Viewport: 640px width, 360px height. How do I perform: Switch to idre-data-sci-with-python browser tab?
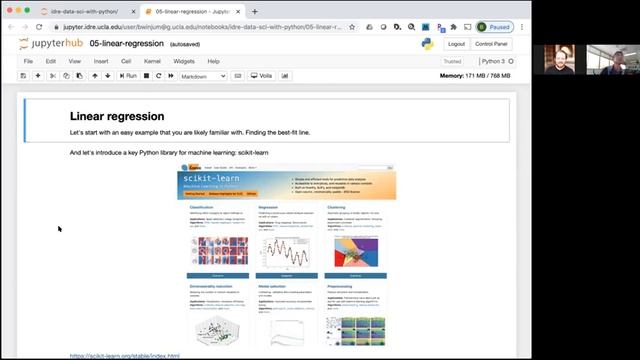pos(84,11)
